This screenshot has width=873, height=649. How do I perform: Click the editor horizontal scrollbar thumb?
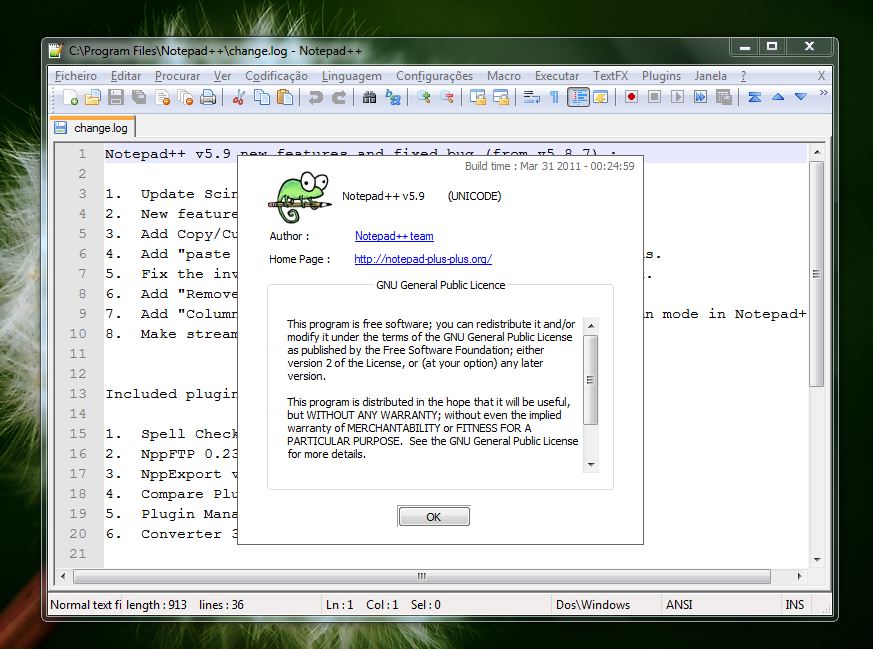[x=421, y=576]
